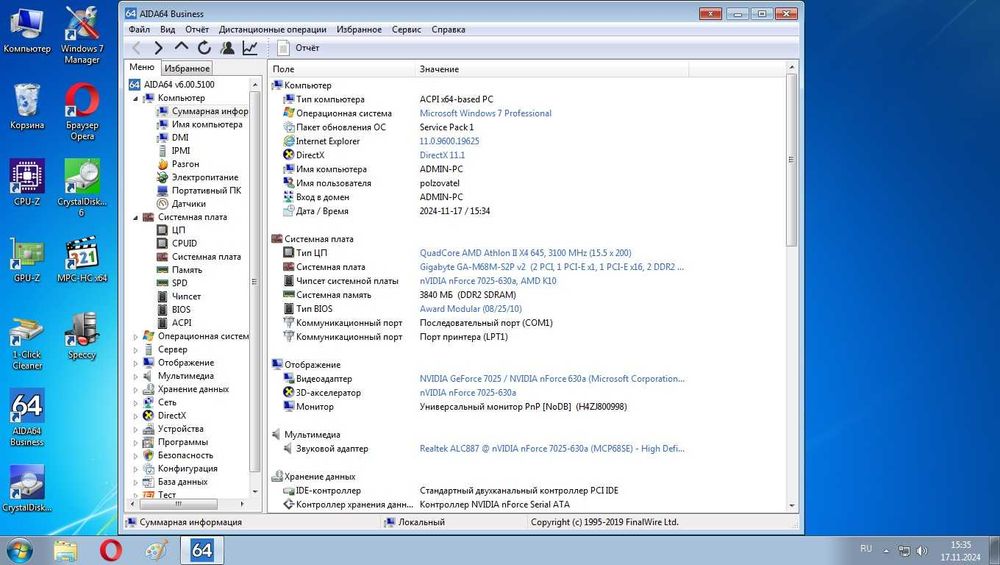Refresh the AIDA64 page
The height and width of the screenshot is (565, 1000).
[x=204, y=48]
